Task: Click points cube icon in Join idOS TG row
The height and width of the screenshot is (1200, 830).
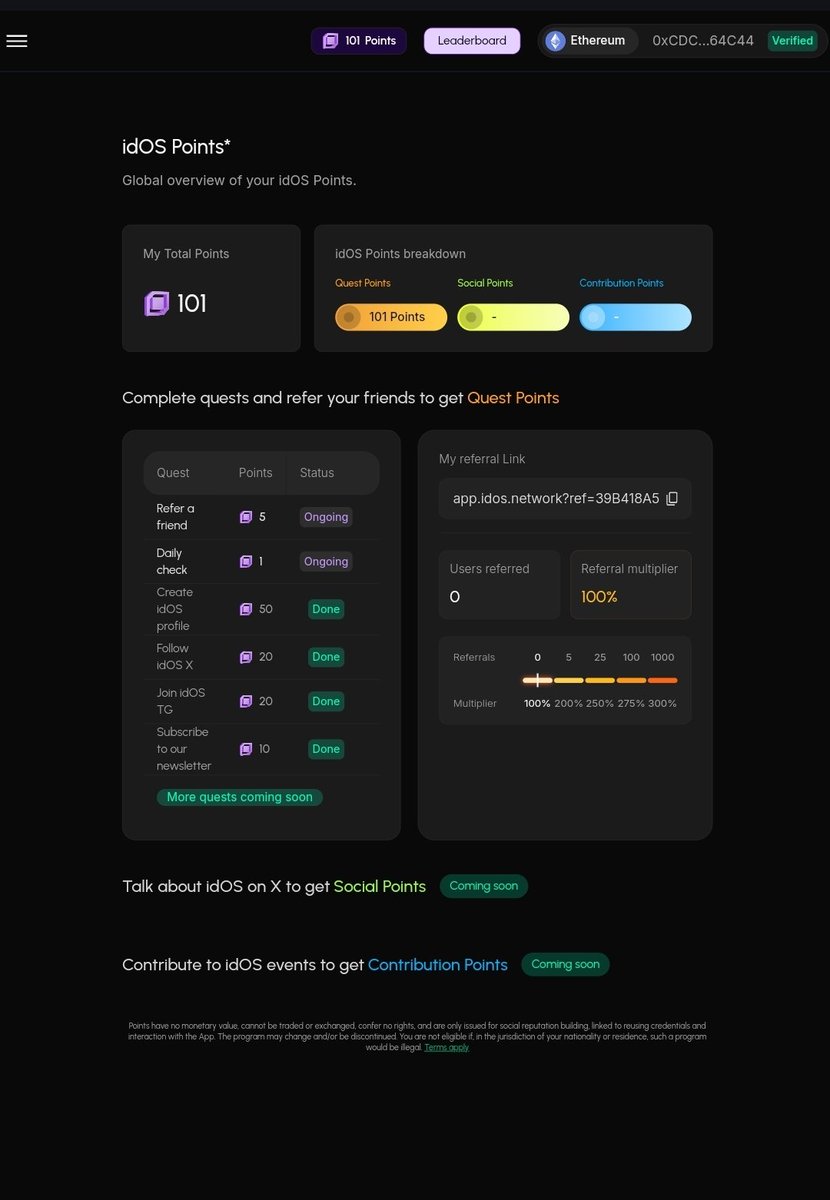Action: (246, 701)
